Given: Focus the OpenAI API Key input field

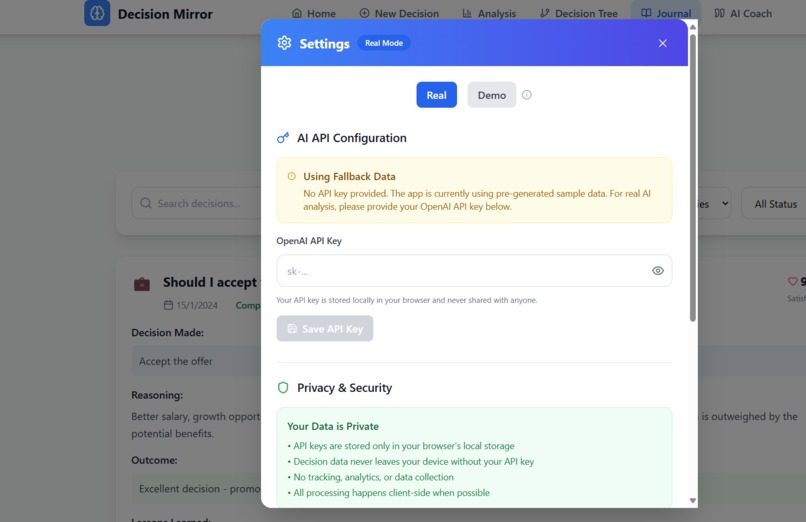Looking at the screenshot, I should pyautogui.click(x=474, y=271).
